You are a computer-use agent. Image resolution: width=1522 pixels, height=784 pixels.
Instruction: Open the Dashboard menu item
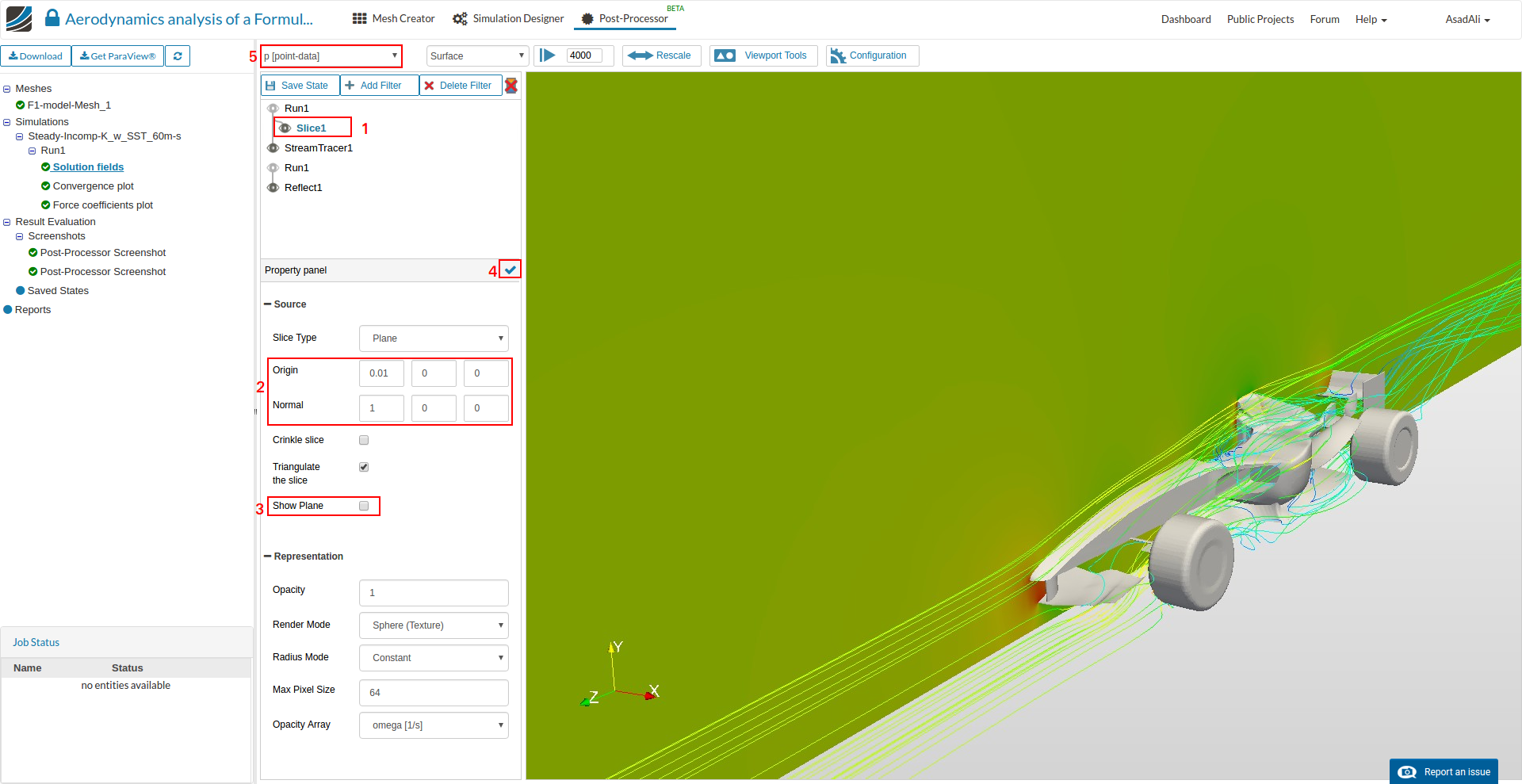coord(1186,19)
